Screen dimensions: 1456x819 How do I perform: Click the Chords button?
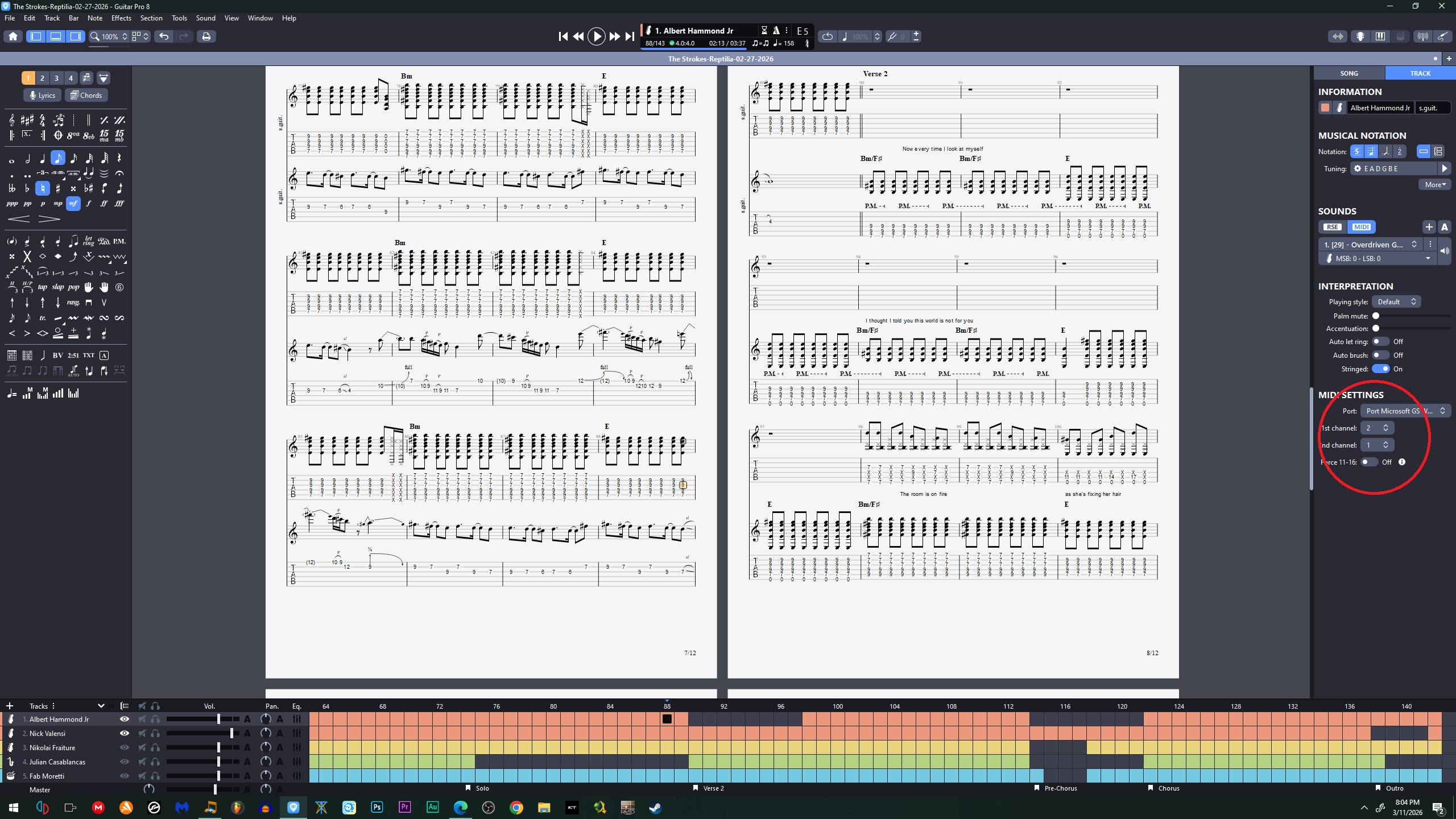point(86,96)
